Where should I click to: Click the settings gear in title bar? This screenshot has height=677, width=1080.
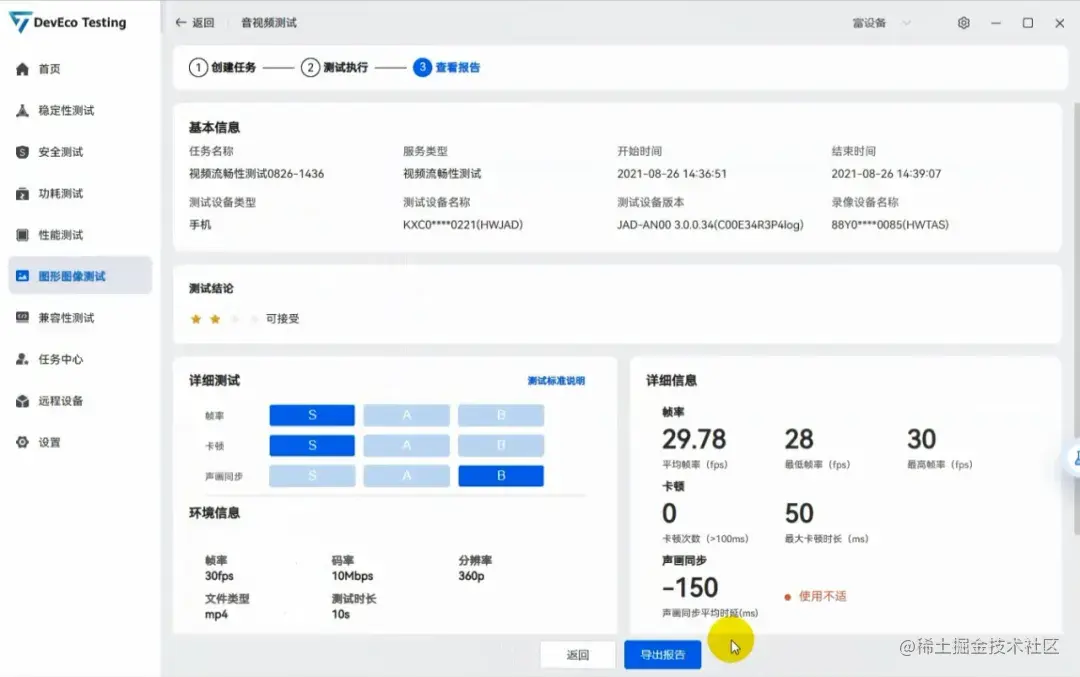click(964, 23)
